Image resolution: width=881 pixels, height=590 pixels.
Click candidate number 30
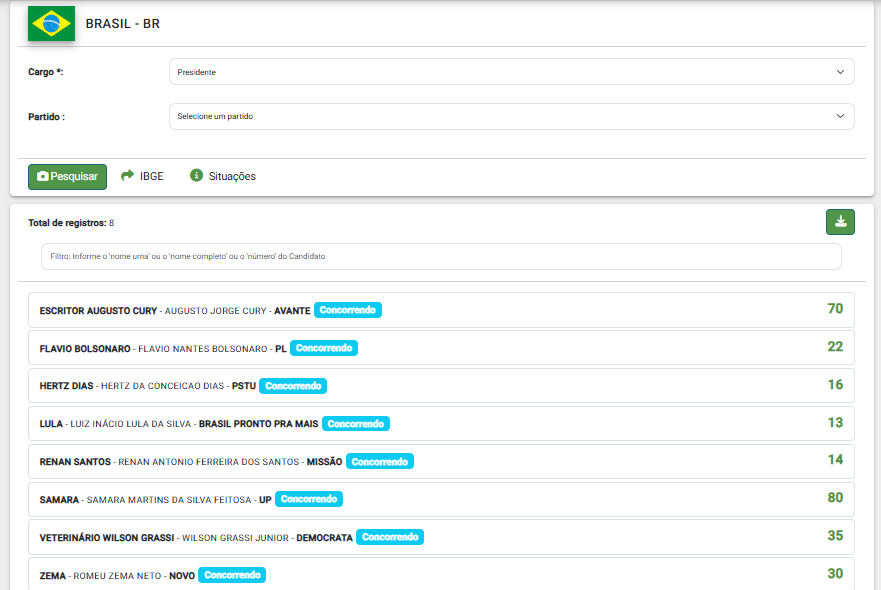[x=835, y=574]
